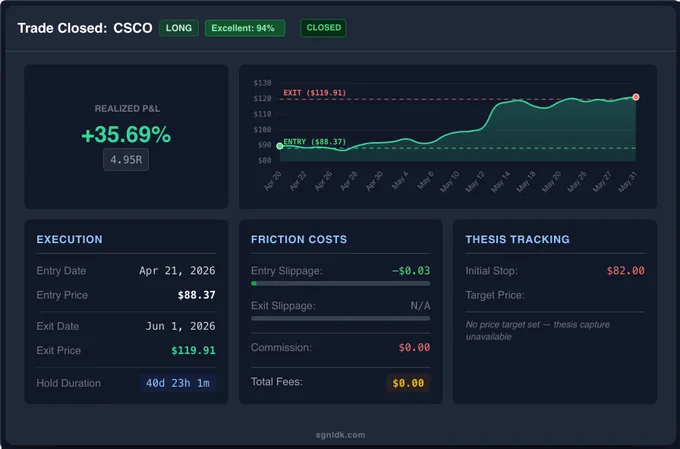Click the Exit Date value Jun 1, 2026
680x449 pixels.
180,326
